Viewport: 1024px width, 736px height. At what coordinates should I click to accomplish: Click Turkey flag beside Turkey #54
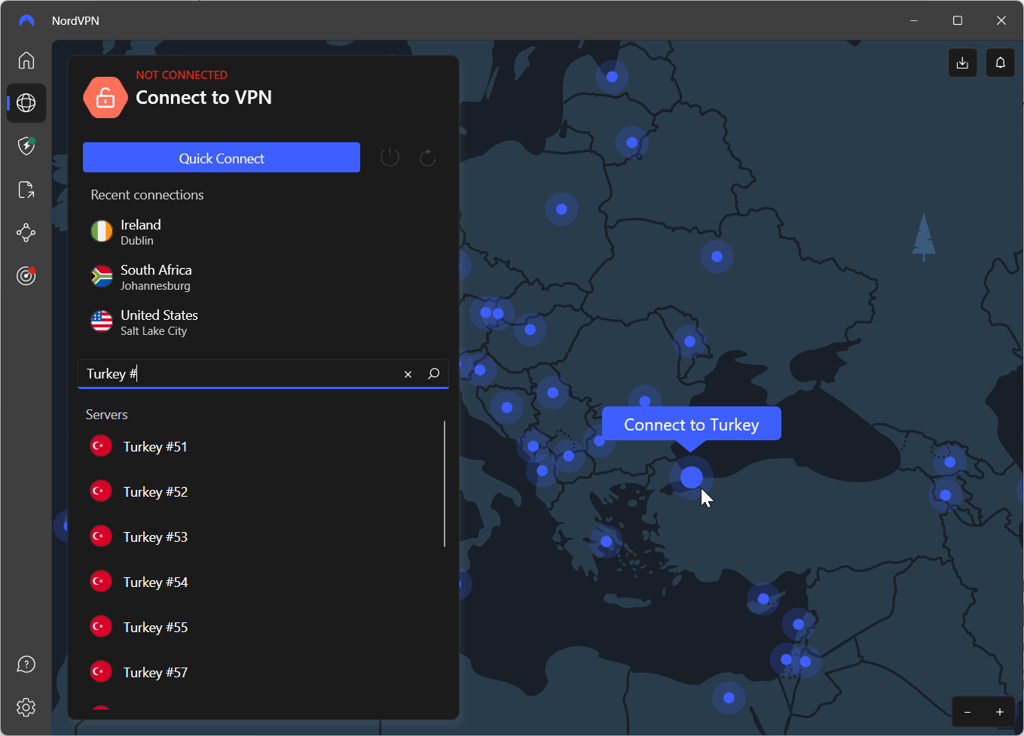101,581
